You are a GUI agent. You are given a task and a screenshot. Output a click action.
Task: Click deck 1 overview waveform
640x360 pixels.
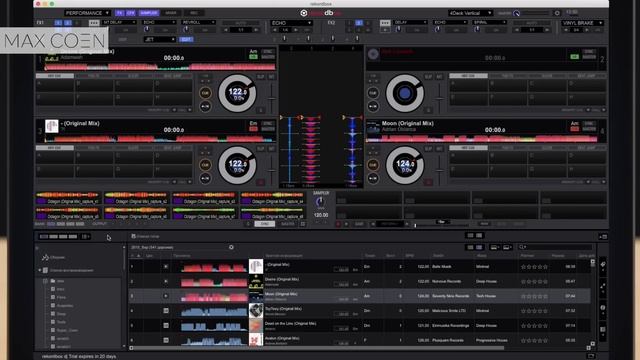(x=160, y=67)
